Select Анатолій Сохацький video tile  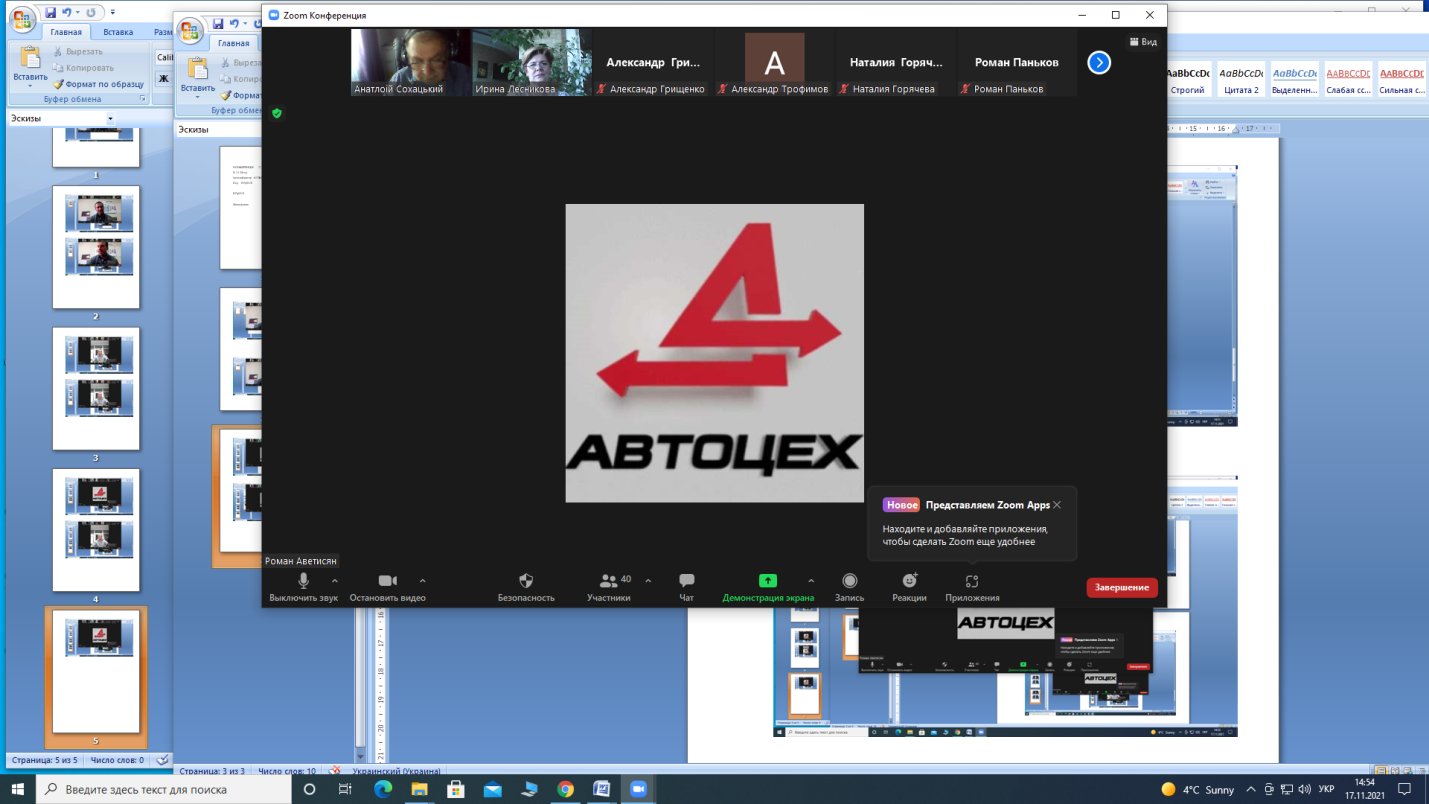click(411, 62)
